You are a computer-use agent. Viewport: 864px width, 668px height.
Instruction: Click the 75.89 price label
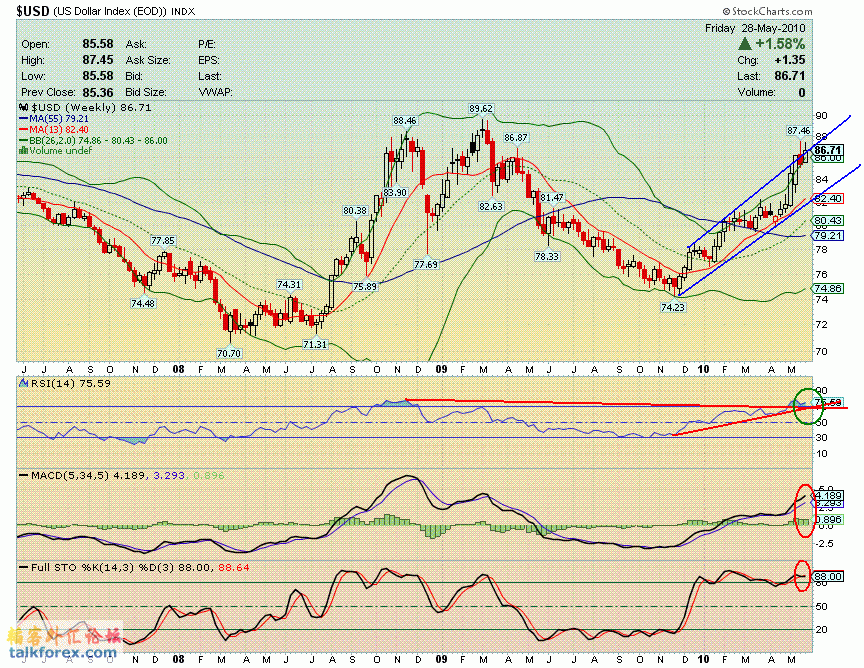365,287
